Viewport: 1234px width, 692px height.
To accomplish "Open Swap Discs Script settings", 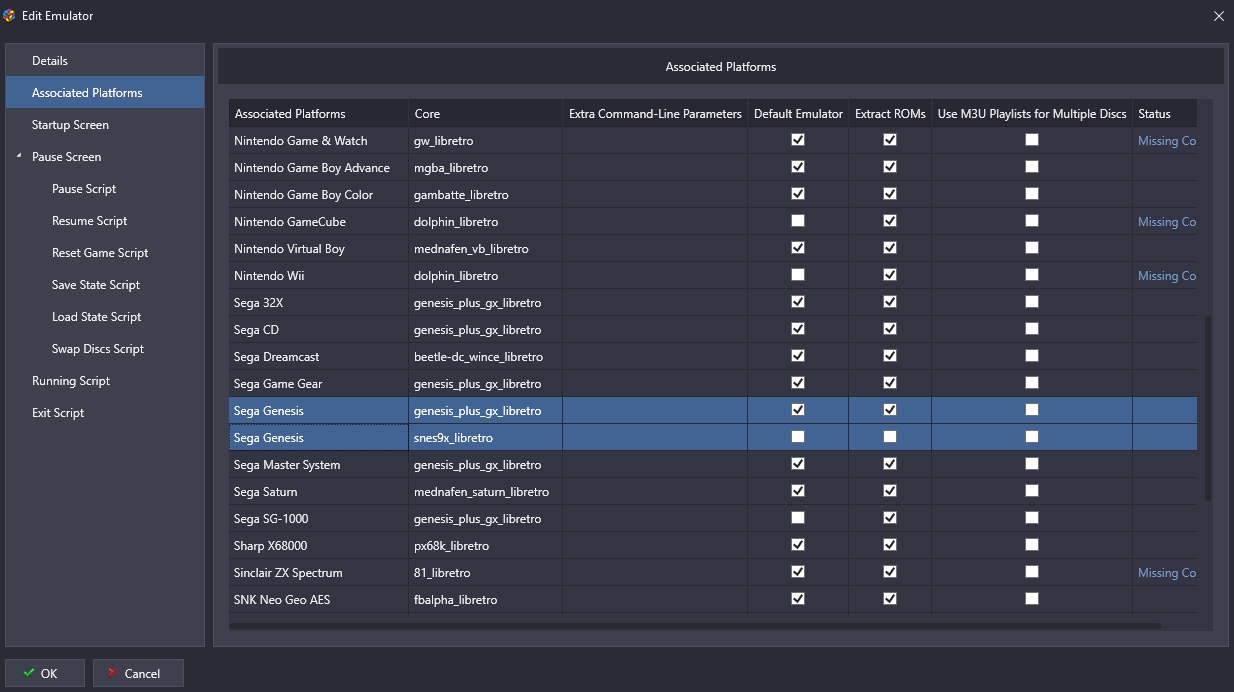I will (x=98, y=349).
